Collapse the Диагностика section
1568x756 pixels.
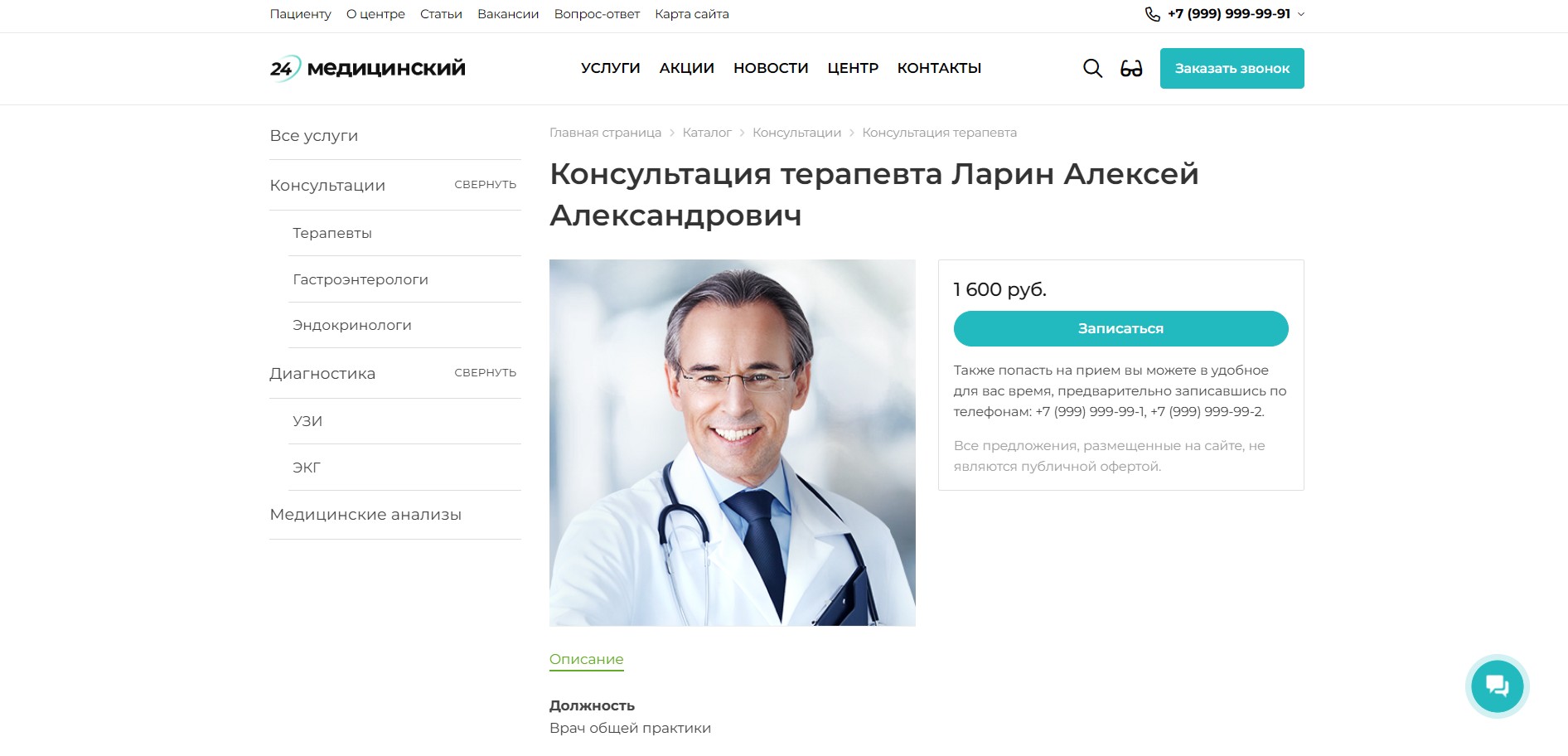(485, 373)
